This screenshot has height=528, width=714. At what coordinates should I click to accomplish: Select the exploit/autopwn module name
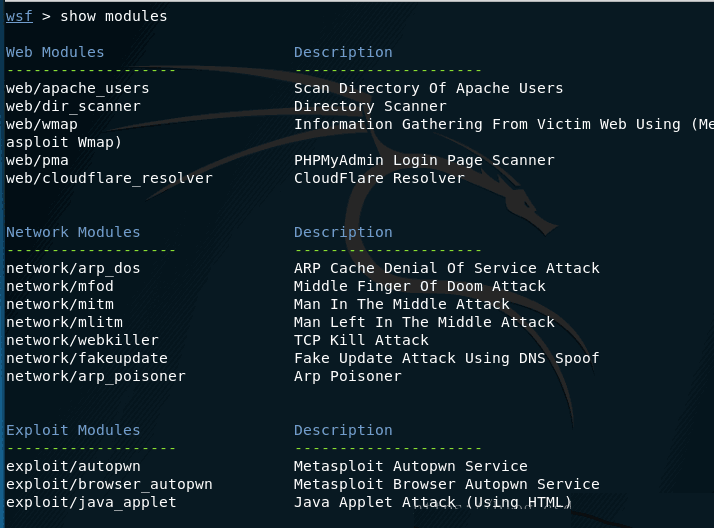pos(73,466)
